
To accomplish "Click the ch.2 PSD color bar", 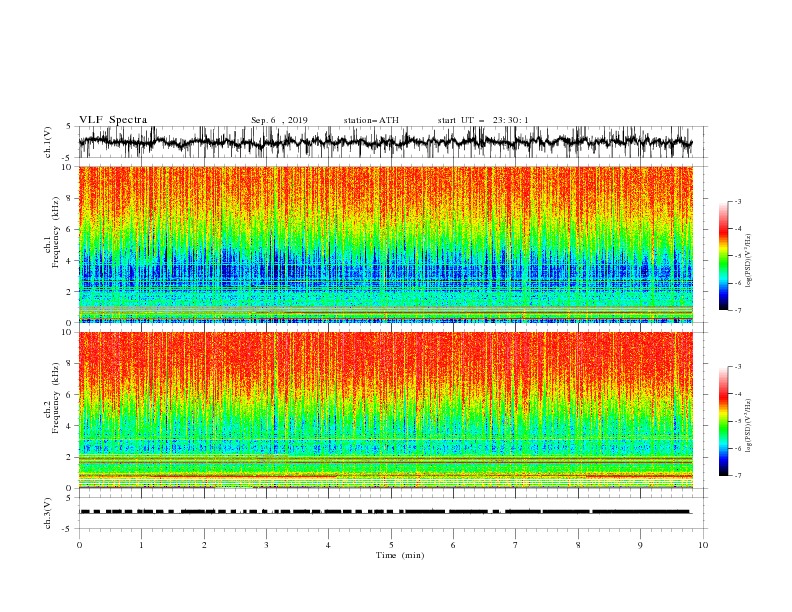I will [x=723, y=421].
